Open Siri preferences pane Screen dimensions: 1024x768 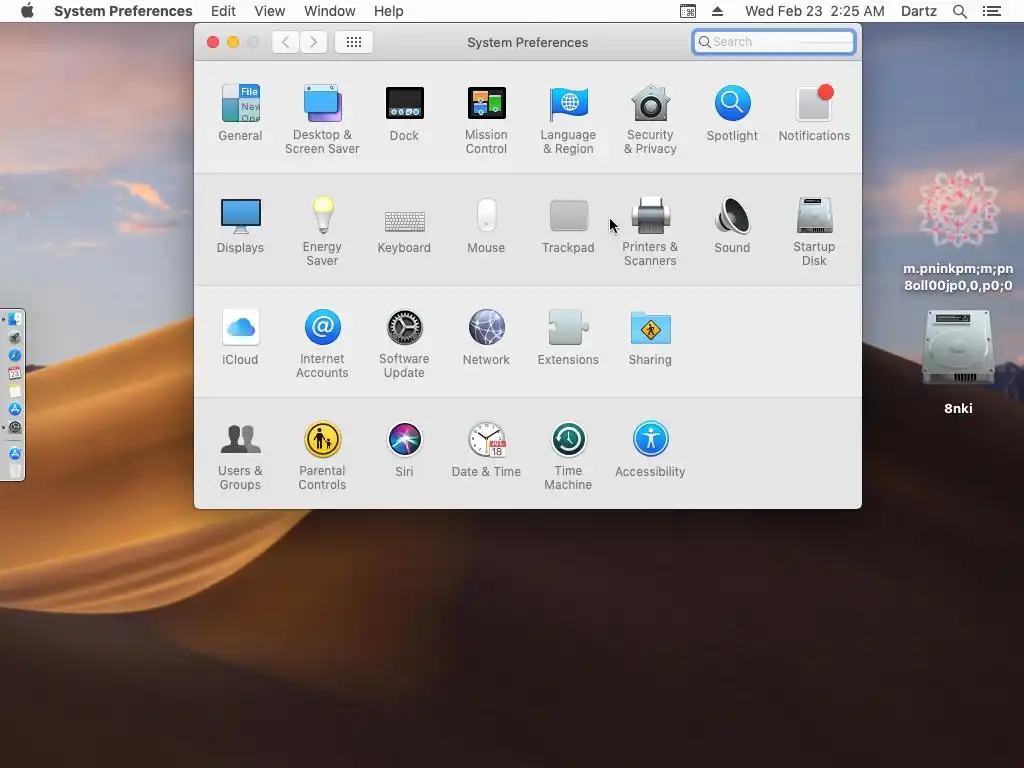coord(404,449)
